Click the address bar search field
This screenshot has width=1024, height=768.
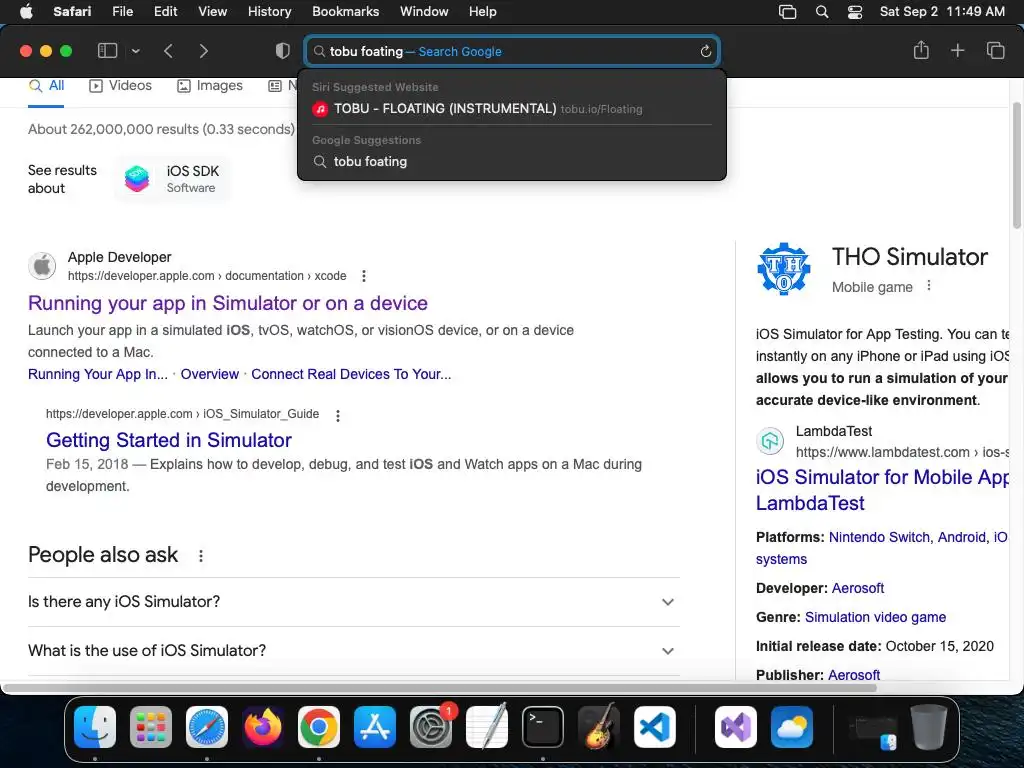click(x=512, y=52)
